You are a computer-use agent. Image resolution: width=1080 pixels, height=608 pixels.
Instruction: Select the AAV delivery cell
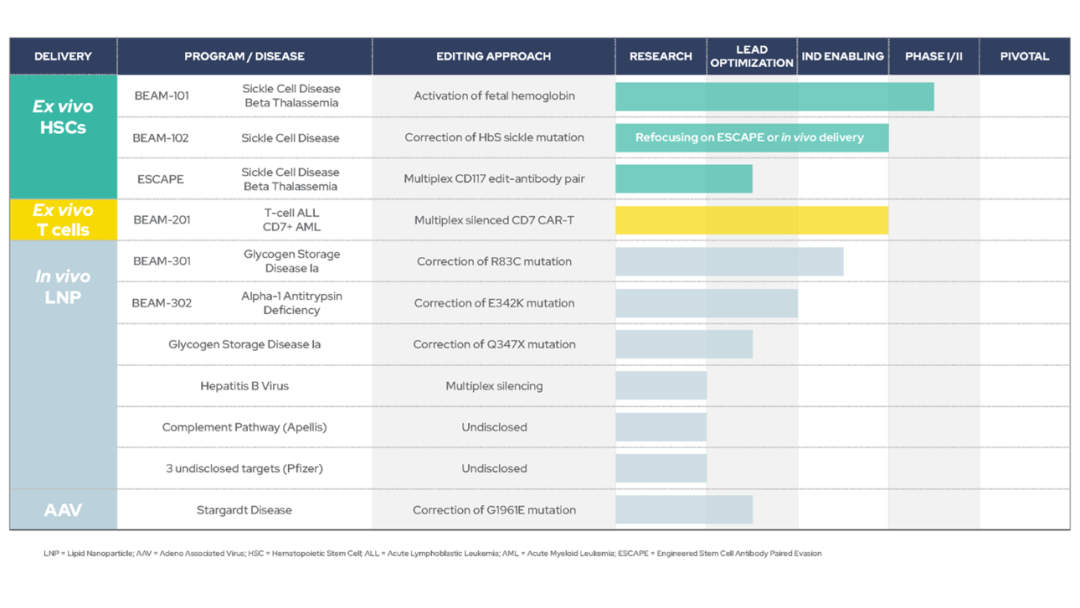(63, 510)
